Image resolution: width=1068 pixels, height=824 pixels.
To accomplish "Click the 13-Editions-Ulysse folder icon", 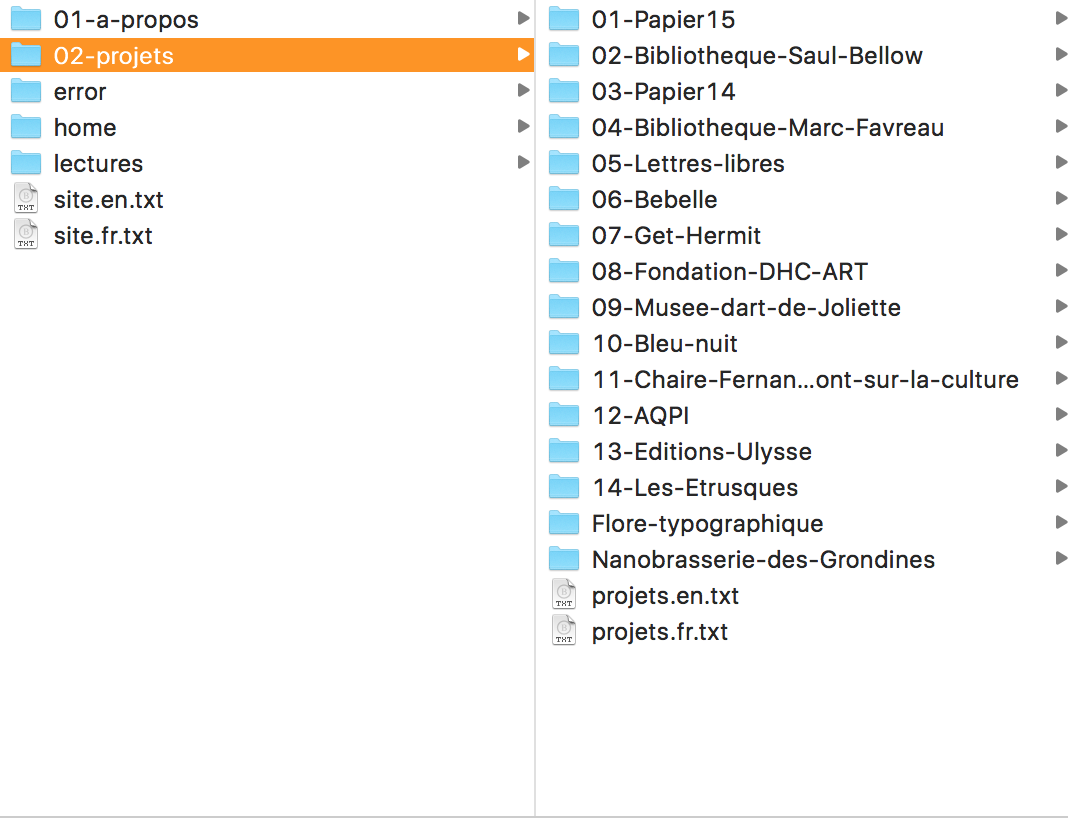I will pyautogui.click(x=564, y=451).
